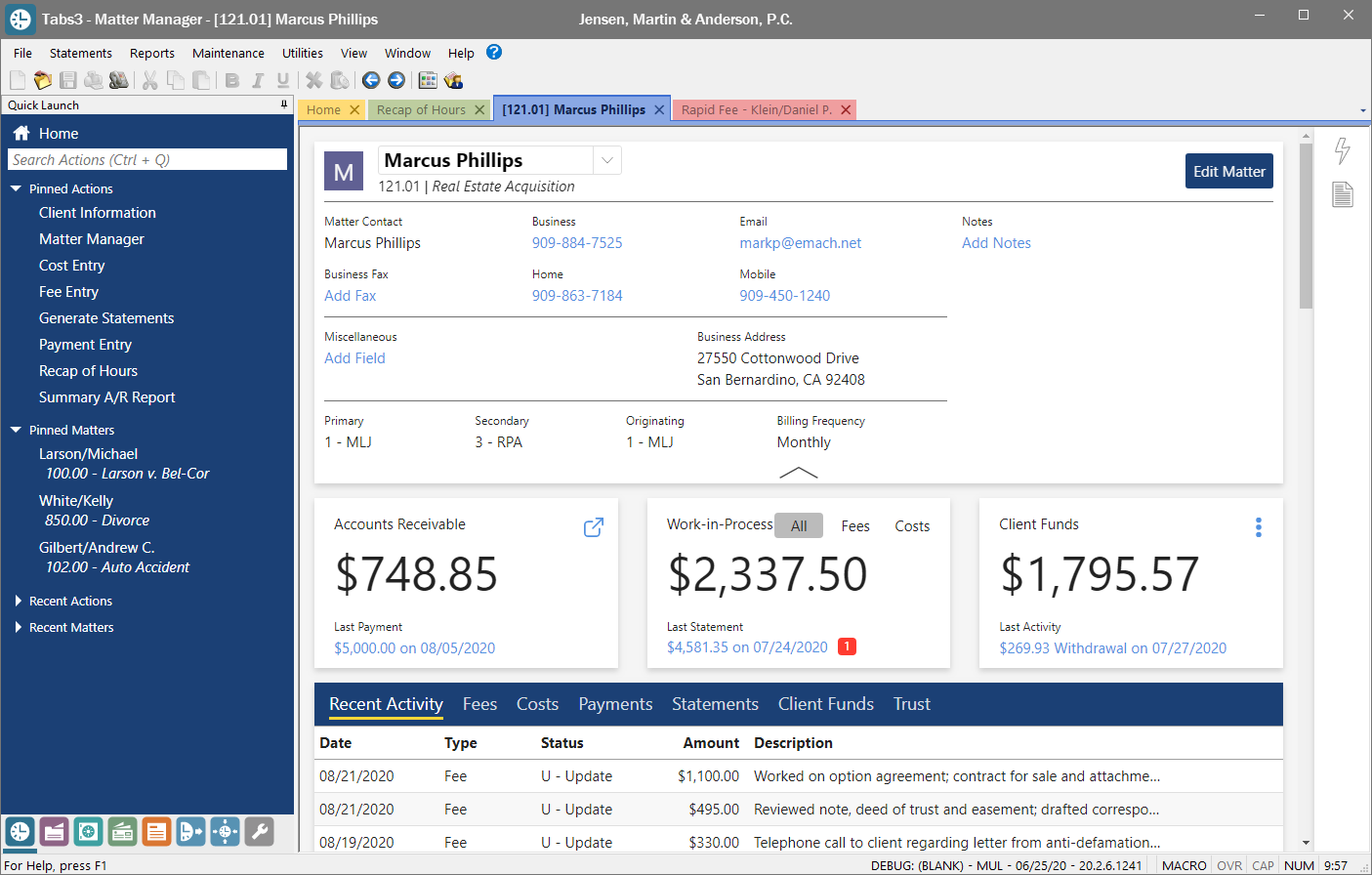Viewport: 1372px width, 875px height.
Task: Open Accounts Receivable pop-out icon
Action: pyautogui.click(x=594, y=527)
